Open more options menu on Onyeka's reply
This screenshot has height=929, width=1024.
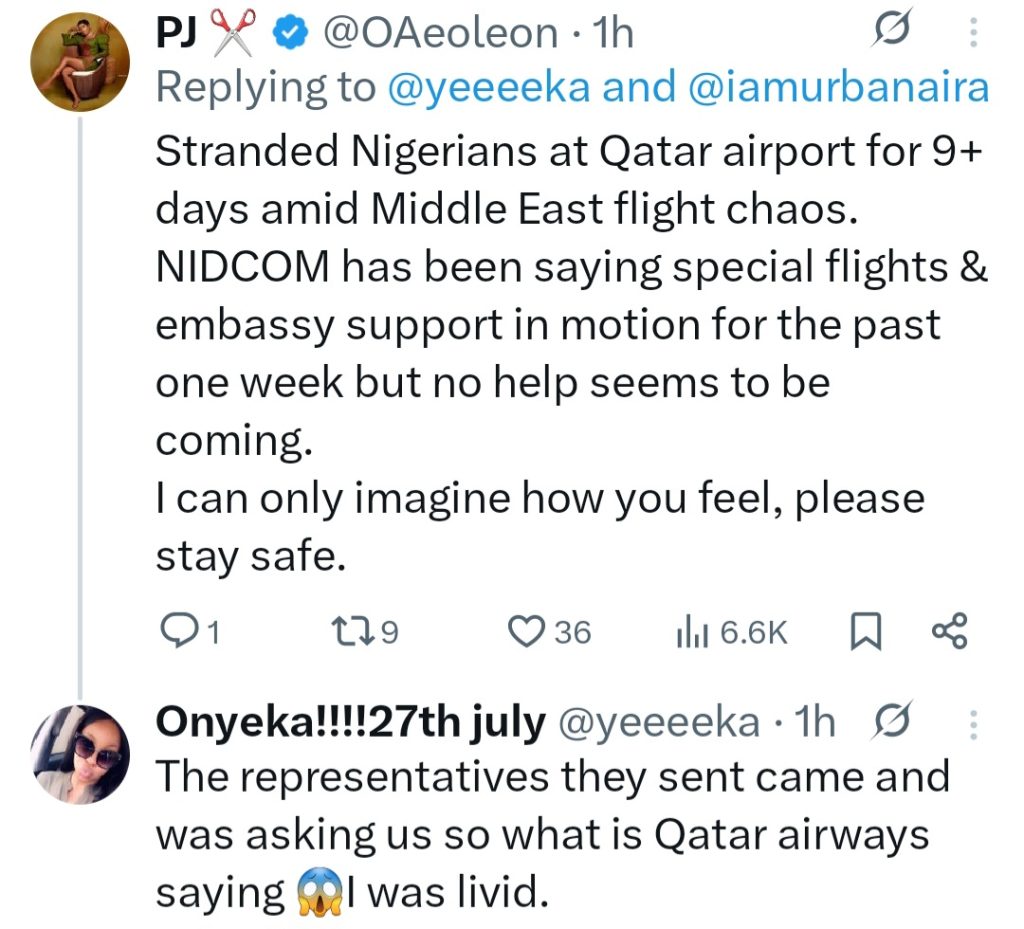click(x=974, y=723)
